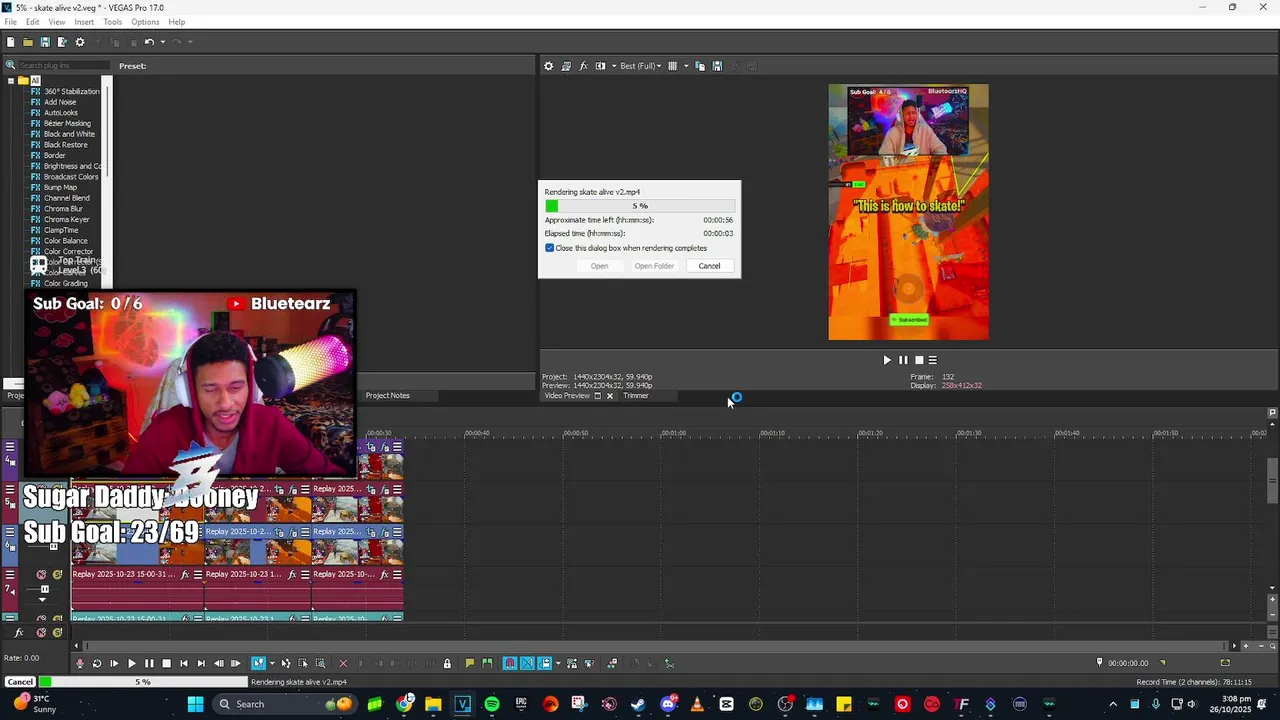Open overlays grid icon in preview toolbar
Image resolution: width=1280 pixels, height=720 pixels.
coord(672,66)
